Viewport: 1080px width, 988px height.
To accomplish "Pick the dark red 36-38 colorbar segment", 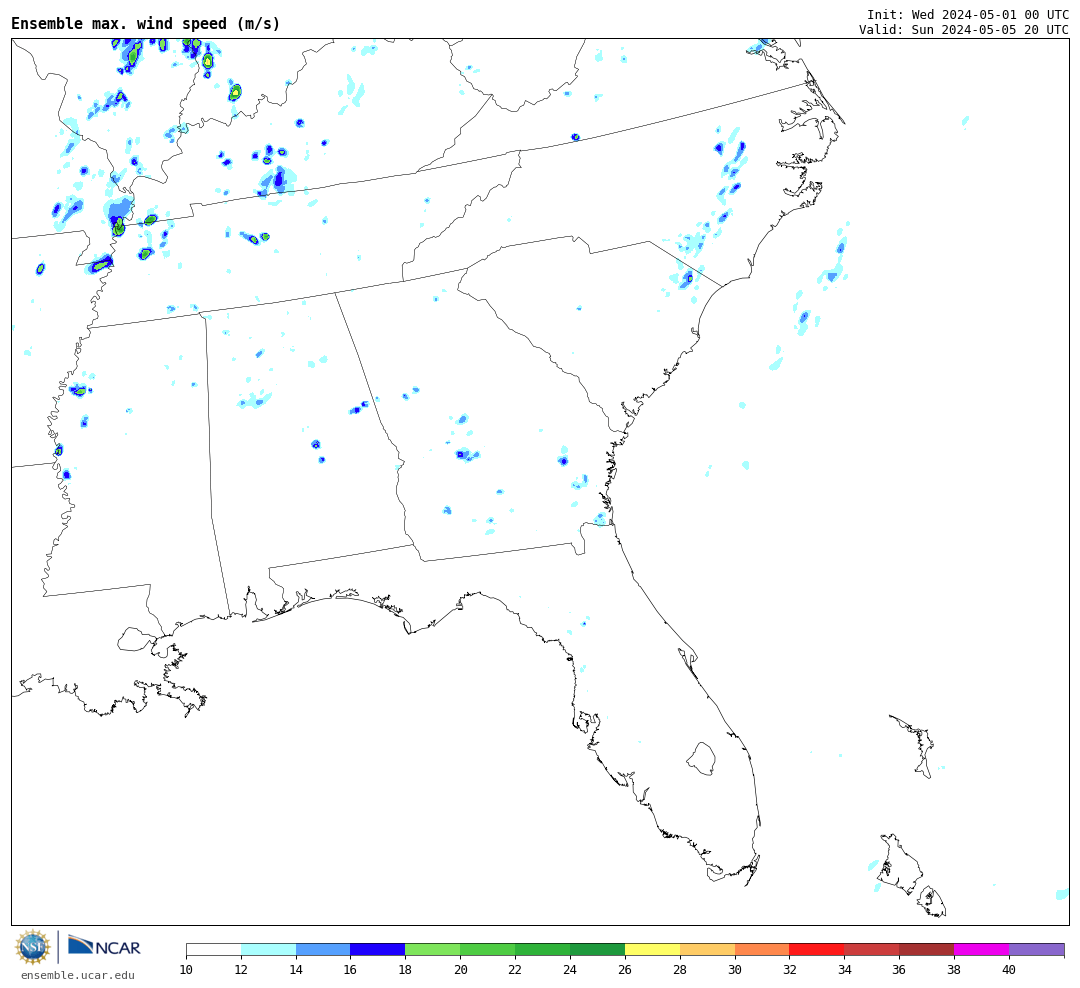I will tap(926, 950).
